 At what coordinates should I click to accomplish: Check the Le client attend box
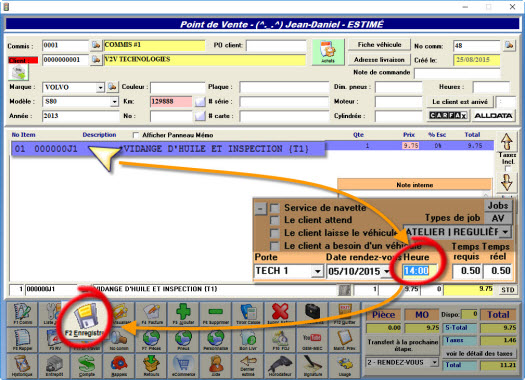tap(275, 220)
